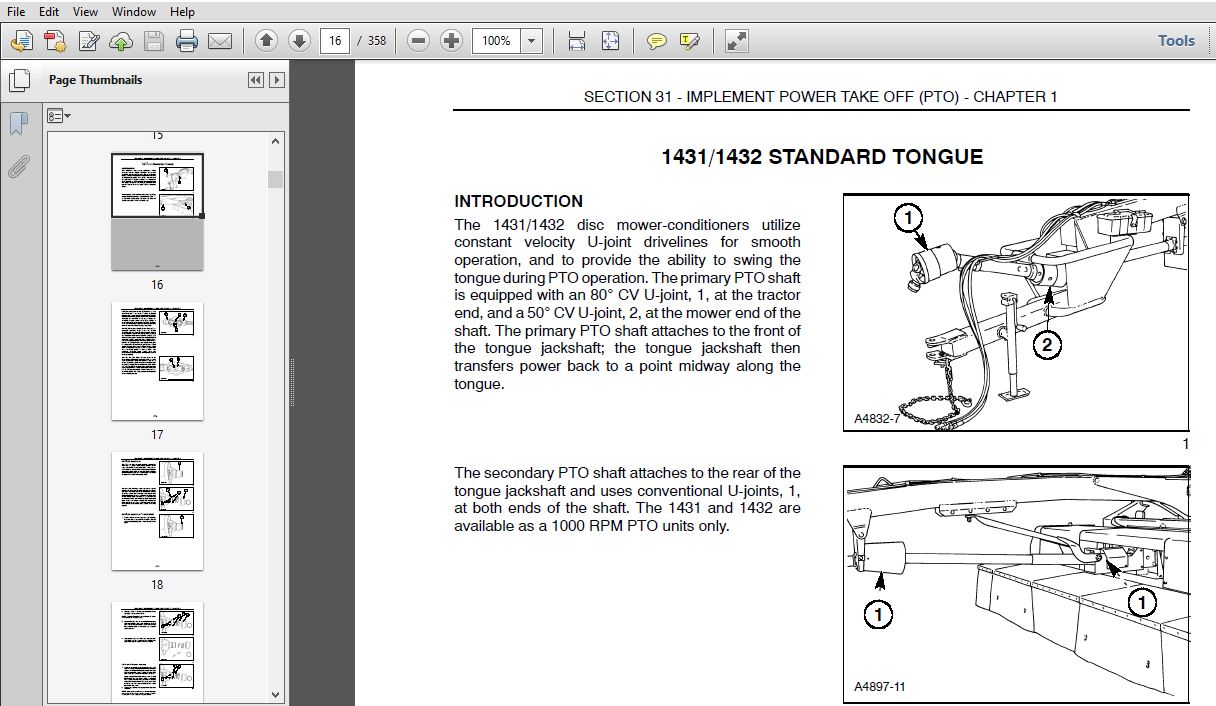Click the INTRODUCTION heading

(518, 201)
